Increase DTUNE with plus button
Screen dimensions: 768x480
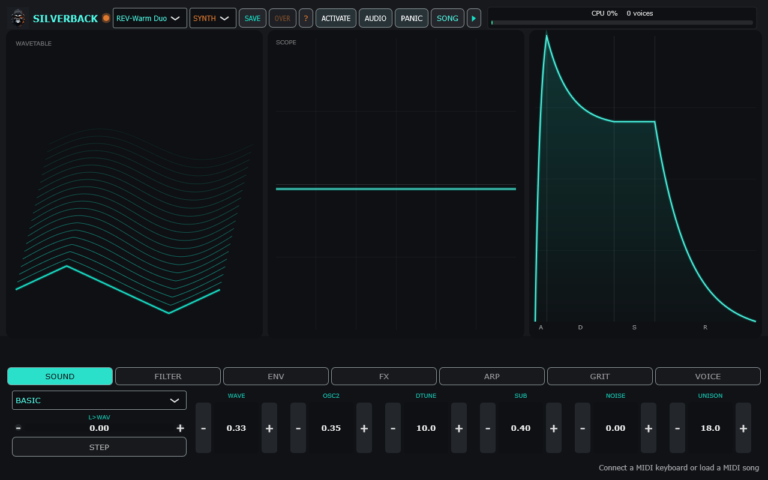coord(459,428)
